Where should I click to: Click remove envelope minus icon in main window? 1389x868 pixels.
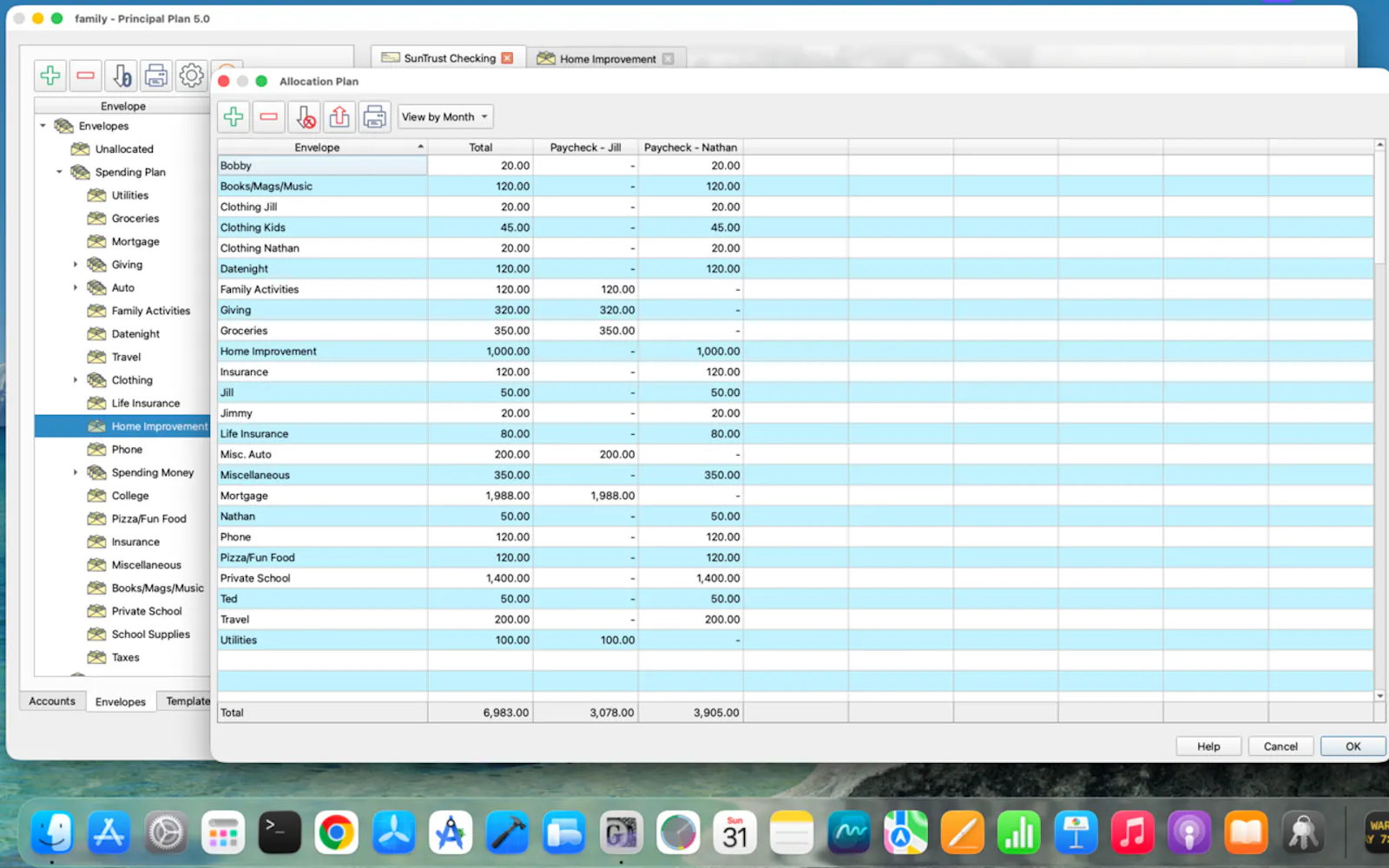[85, 76]
